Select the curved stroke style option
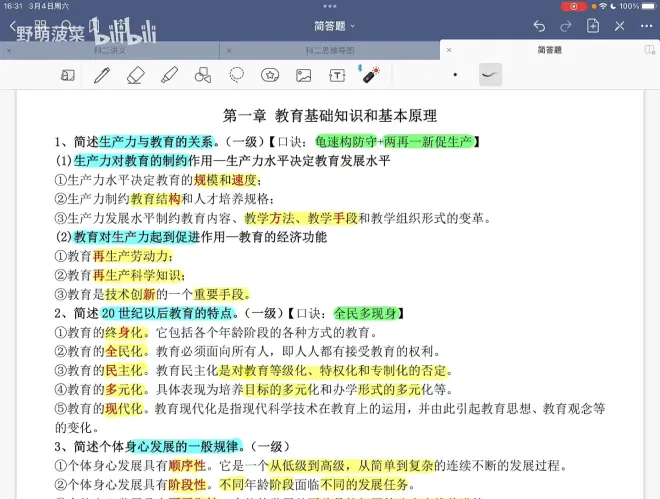660x499 pixels. tap(490, 75)
